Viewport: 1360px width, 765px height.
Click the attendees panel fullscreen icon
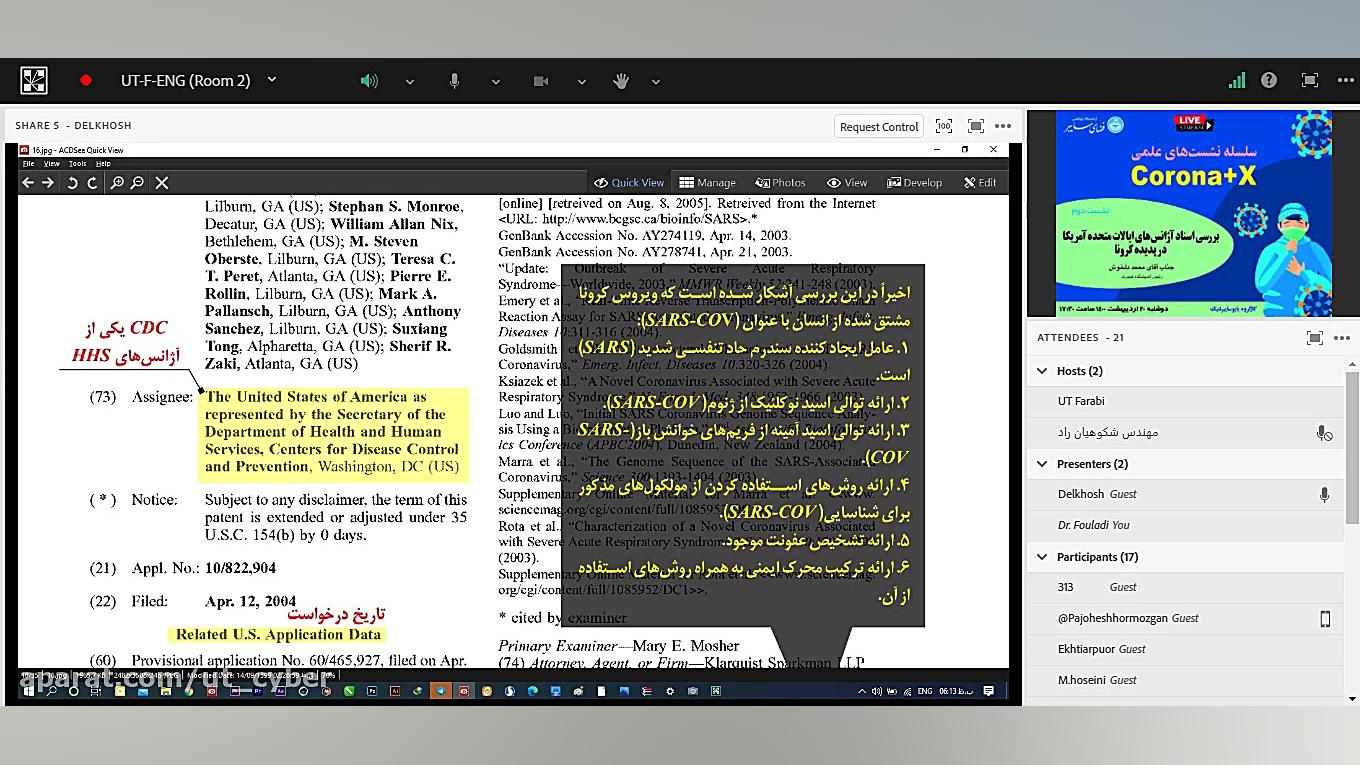[x=1314, y=338]
